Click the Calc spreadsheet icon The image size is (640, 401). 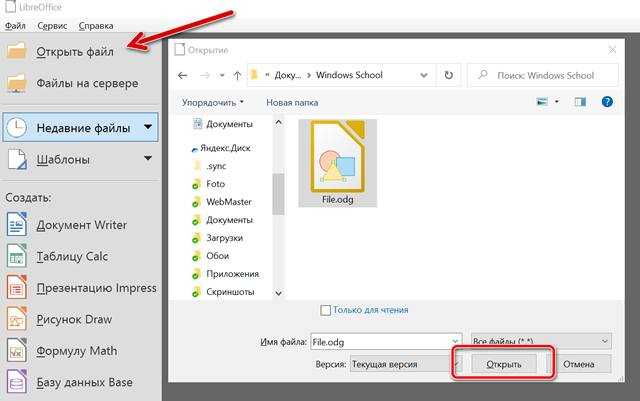tap(16, 257)
